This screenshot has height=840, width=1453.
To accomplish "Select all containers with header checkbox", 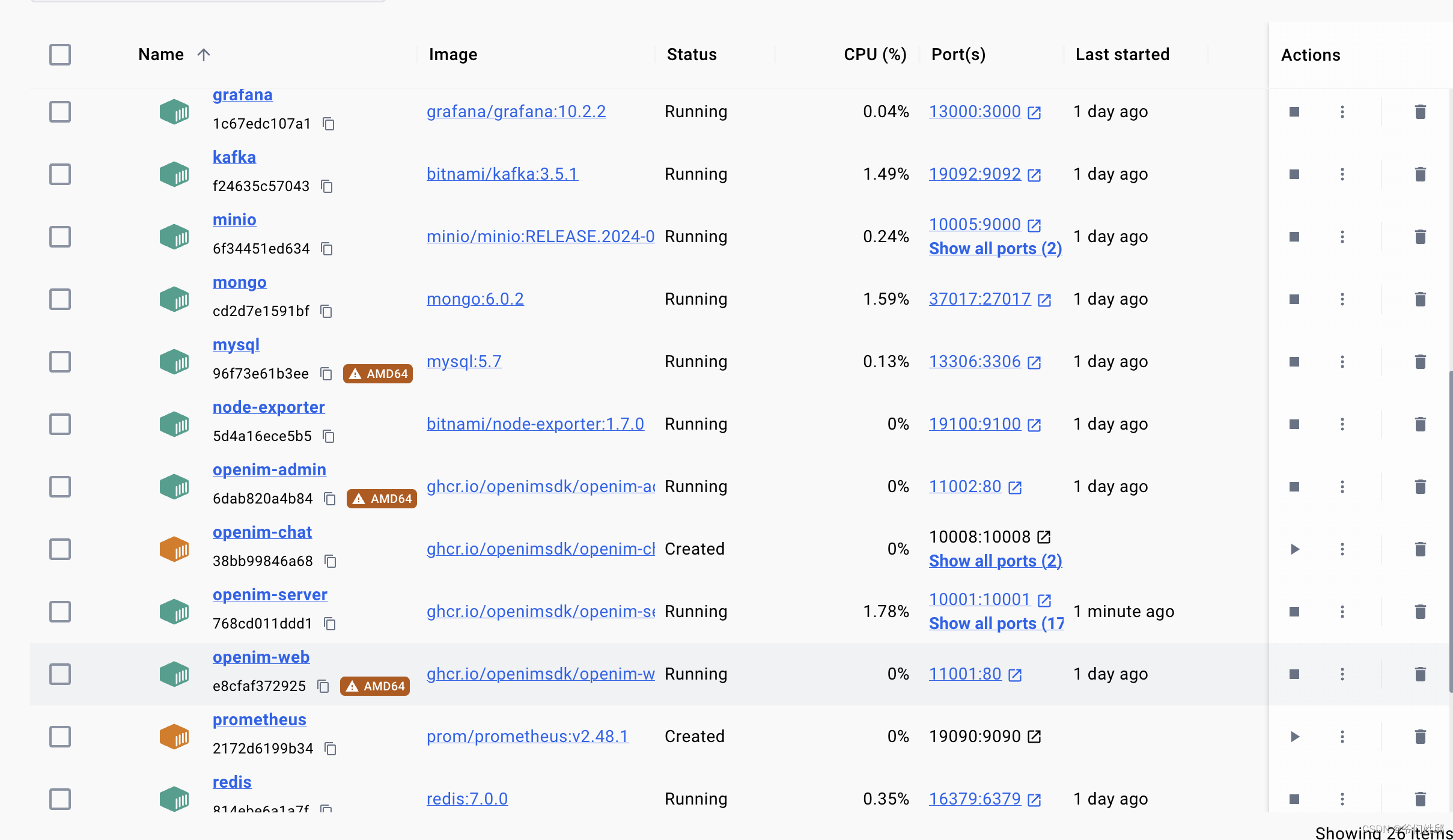I will [x=60, y=55].
